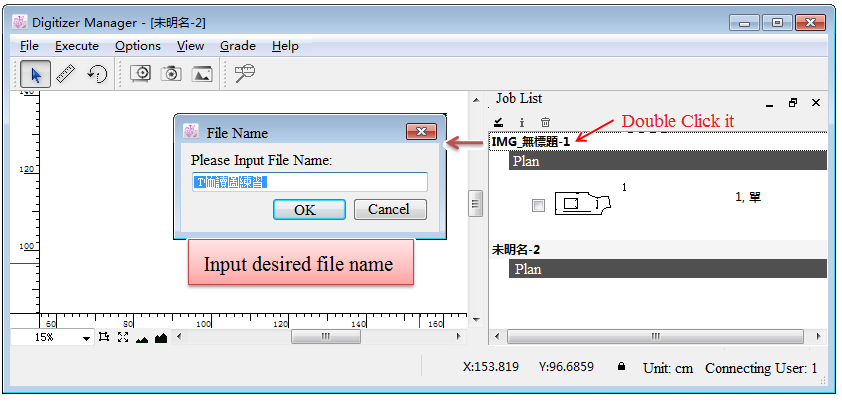Click the rename edit icon in Job List
The height and width of the screenshot is (402, 842).
pyautogui.click(x=499, y=122)
